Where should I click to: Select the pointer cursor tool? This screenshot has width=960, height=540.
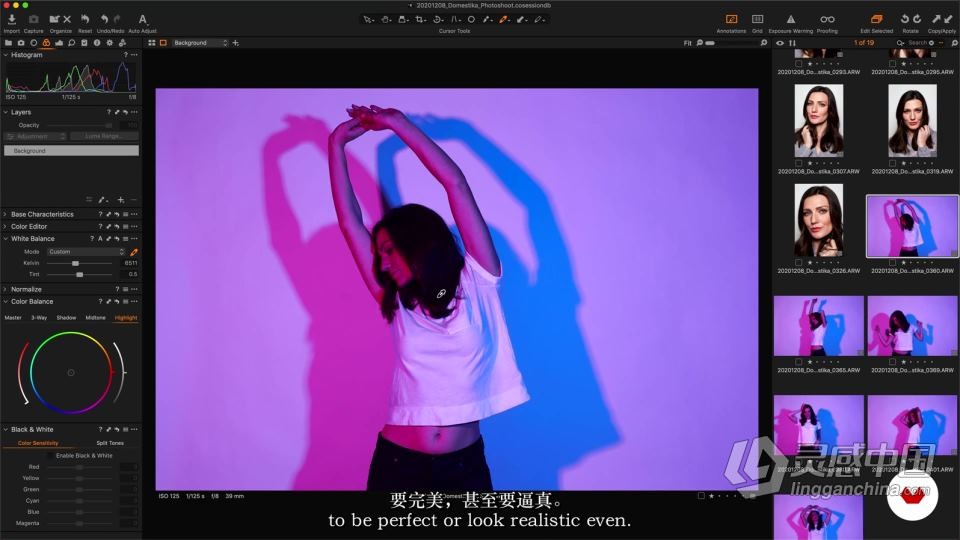click(x=368, y=20)
